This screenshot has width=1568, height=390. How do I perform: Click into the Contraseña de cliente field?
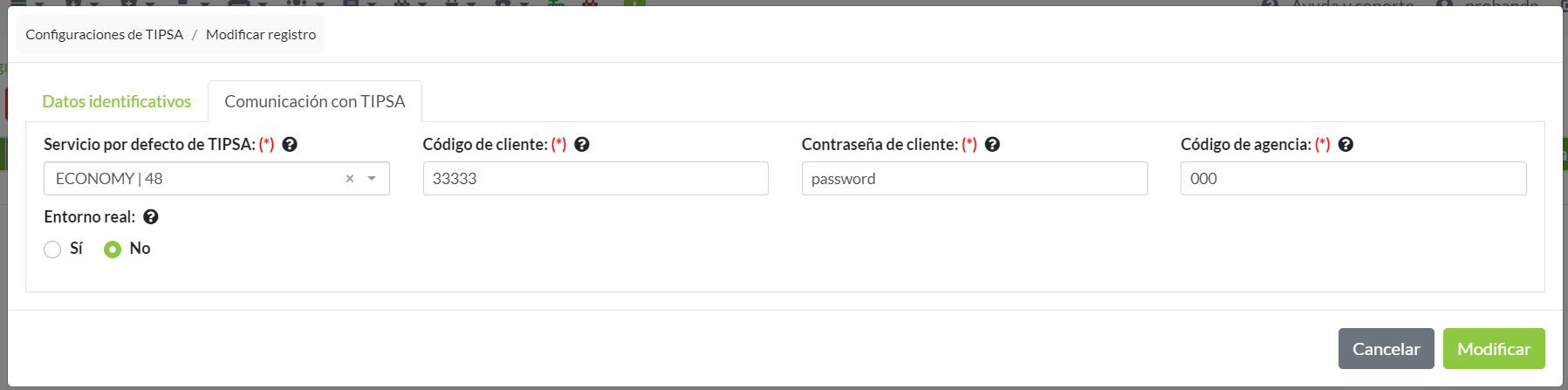(x=974, y=179)
